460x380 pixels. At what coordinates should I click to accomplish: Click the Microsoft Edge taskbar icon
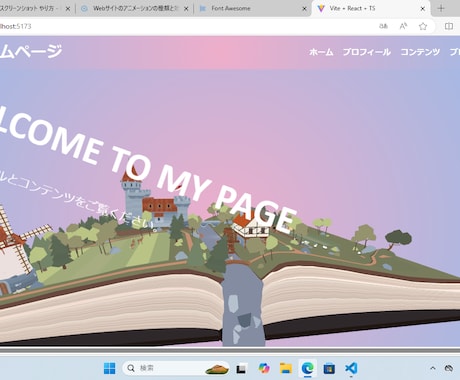pyautogui.click(x=308, y=368)
